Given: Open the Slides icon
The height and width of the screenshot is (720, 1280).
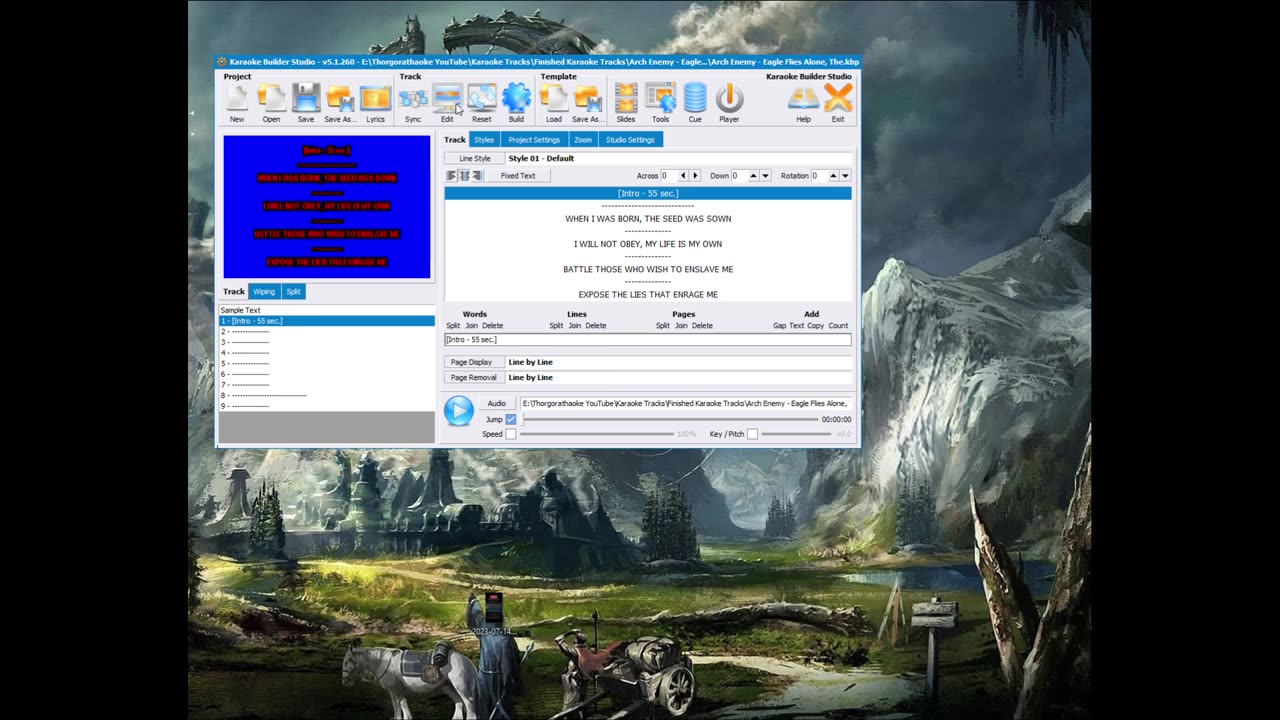Looking at the screenshot, I should 626,98.
